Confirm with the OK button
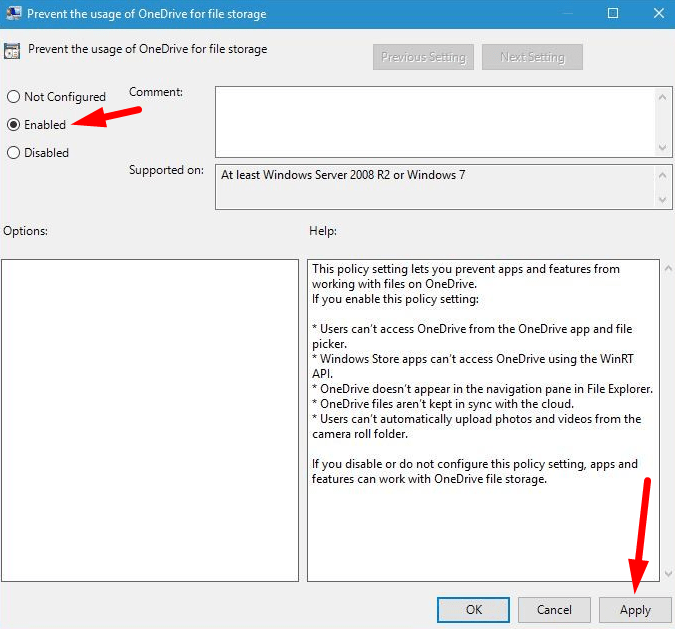 pos(473,610)
